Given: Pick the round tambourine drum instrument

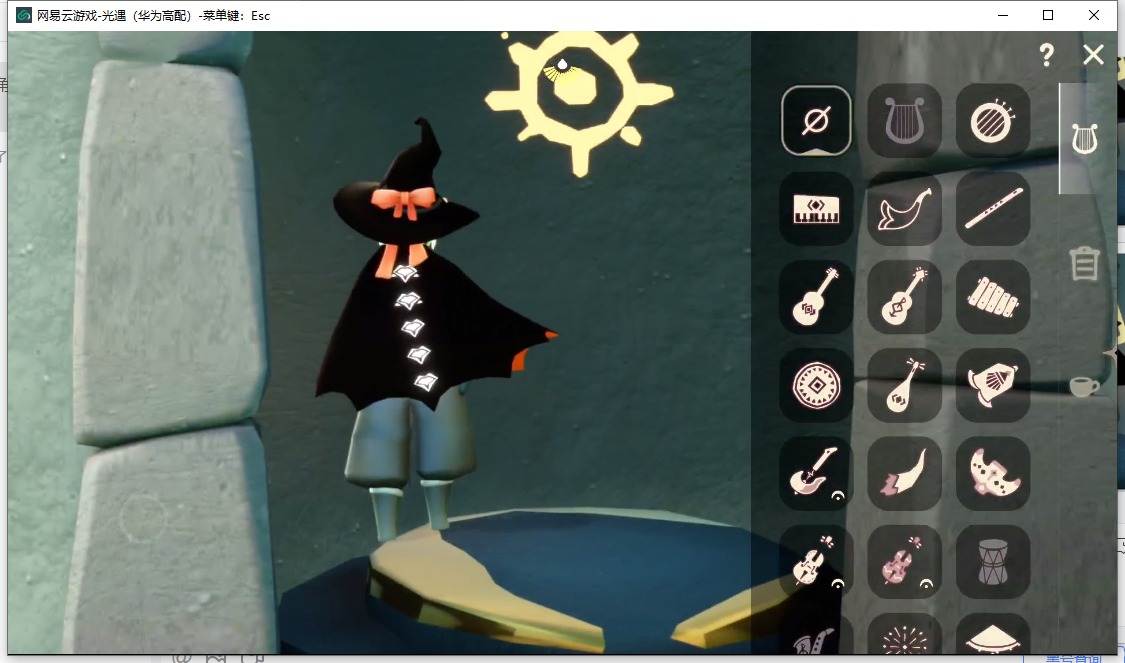Looking at the screenshot, I should [993, 121].
